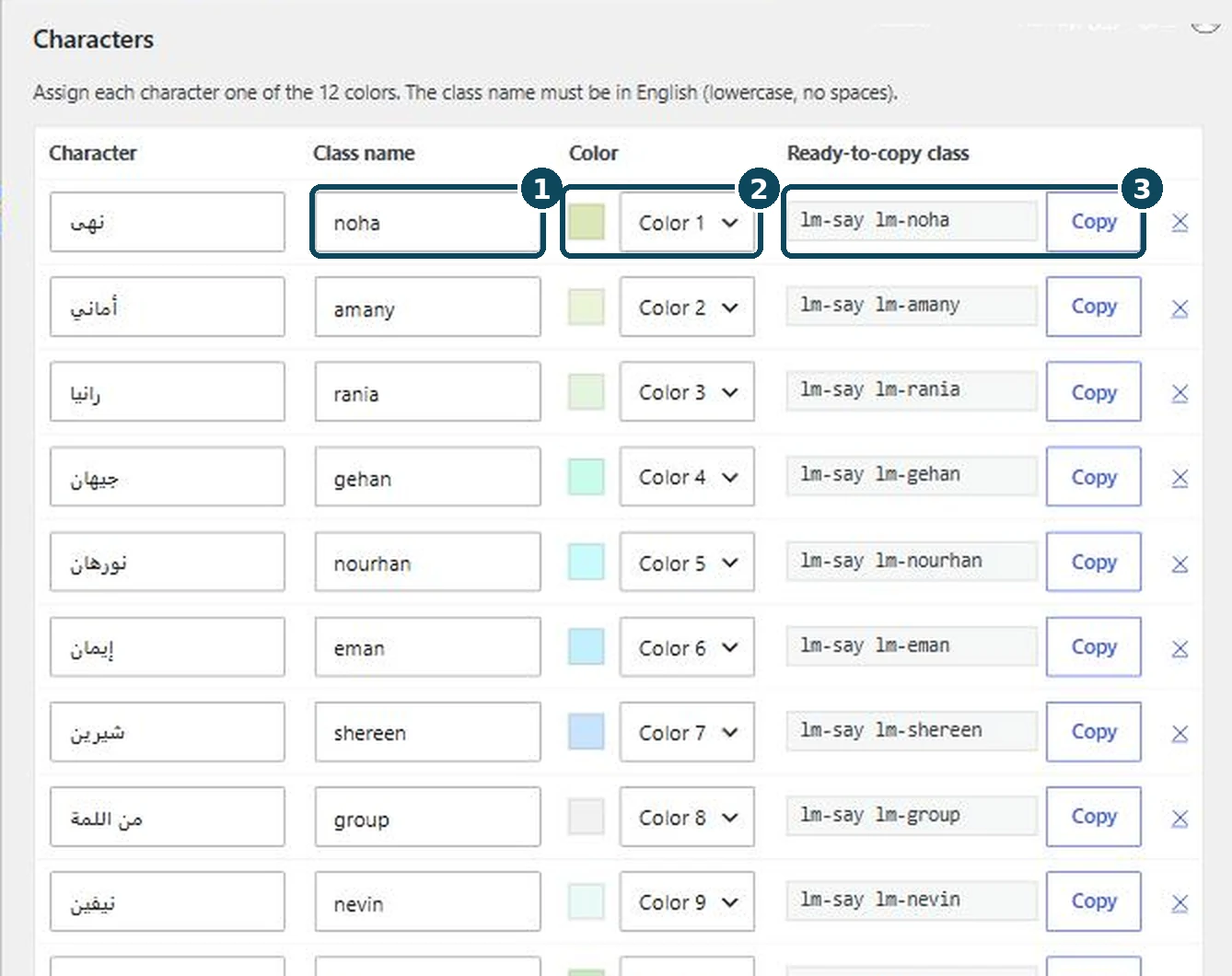Image resolution: width=1232 pixels, height=976 pixels.
Task: Delete the nourhan character row
Action: 1180,564
